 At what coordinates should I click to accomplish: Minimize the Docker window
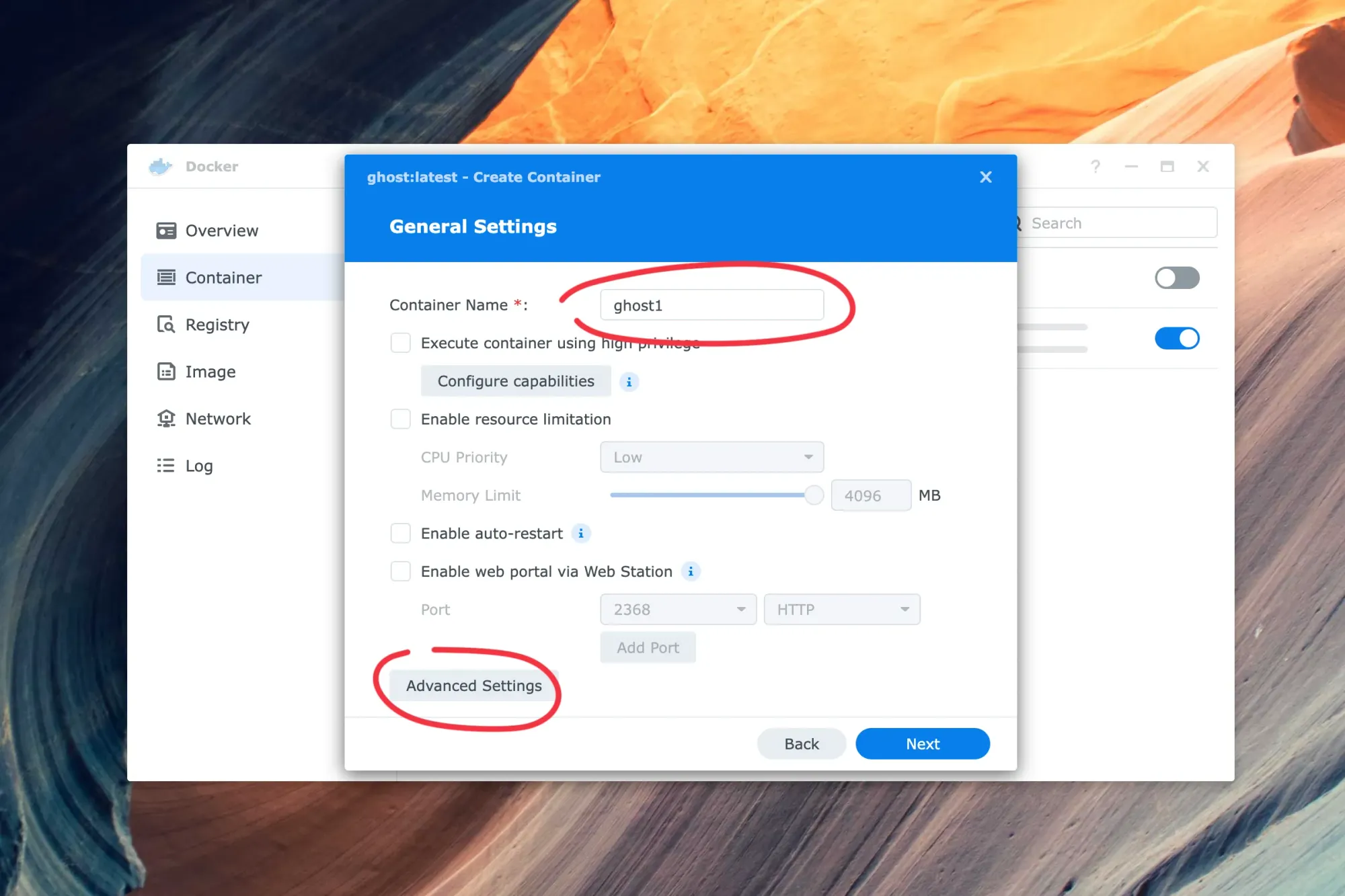(1131, 166)
